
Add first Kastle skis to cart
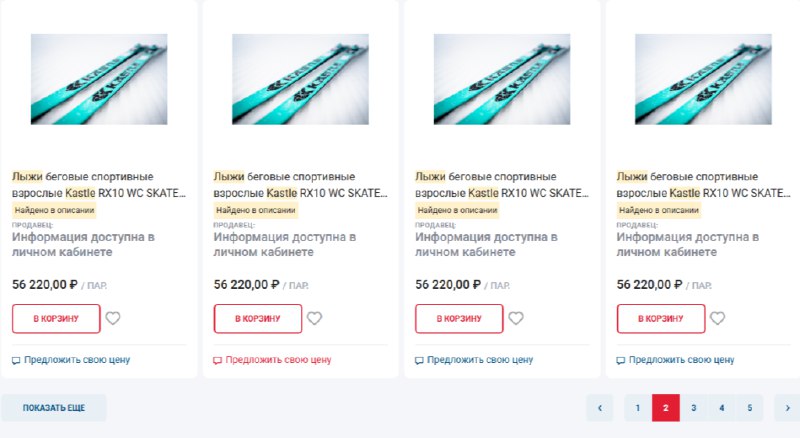(x=56, y=319)
